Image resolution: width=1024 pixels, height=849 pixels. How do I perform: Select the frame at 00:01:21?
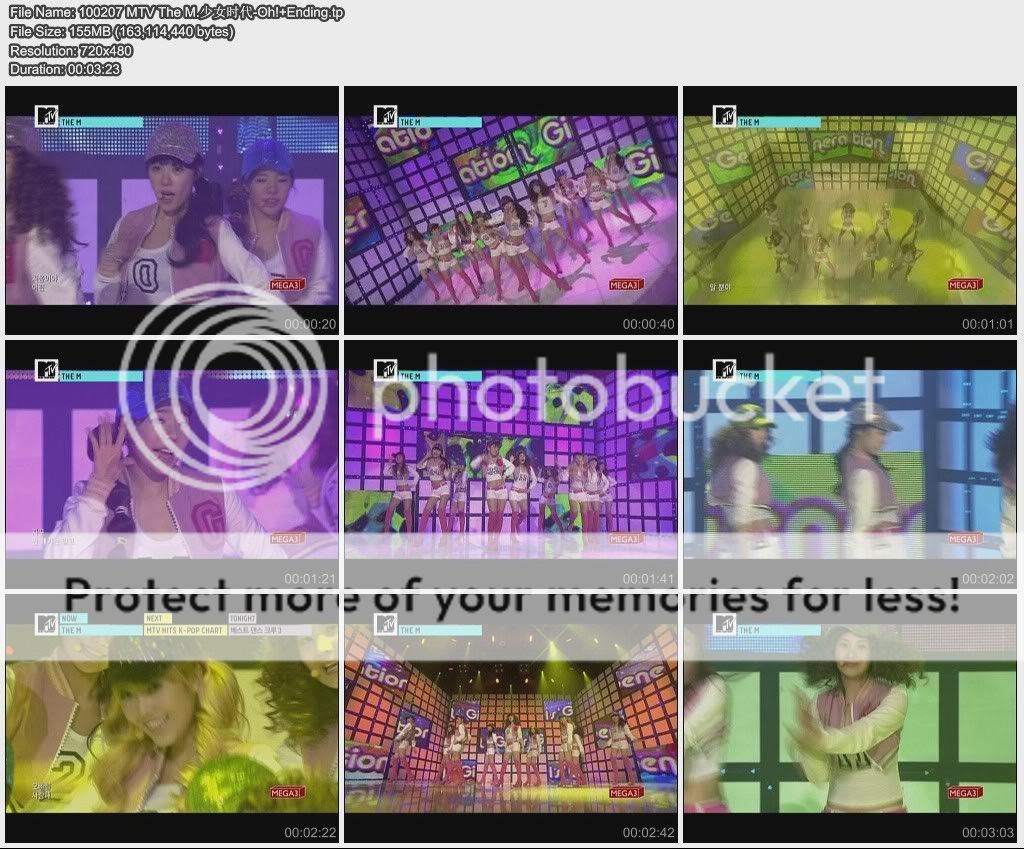[x=172, y=464]
